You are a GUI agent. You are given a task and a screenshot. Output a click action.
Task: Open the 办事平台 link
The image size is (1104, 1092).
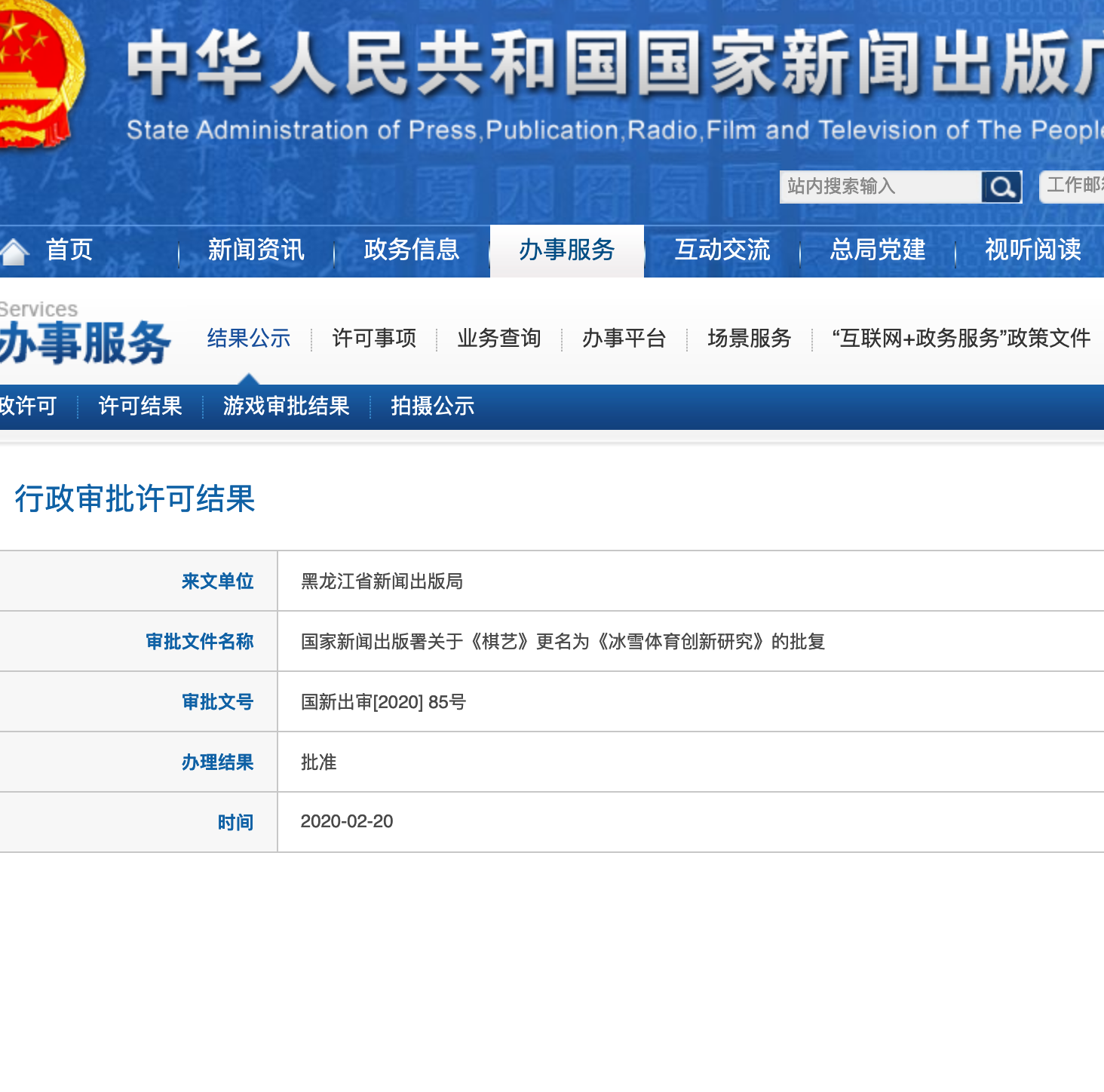[x=624, y=339]
